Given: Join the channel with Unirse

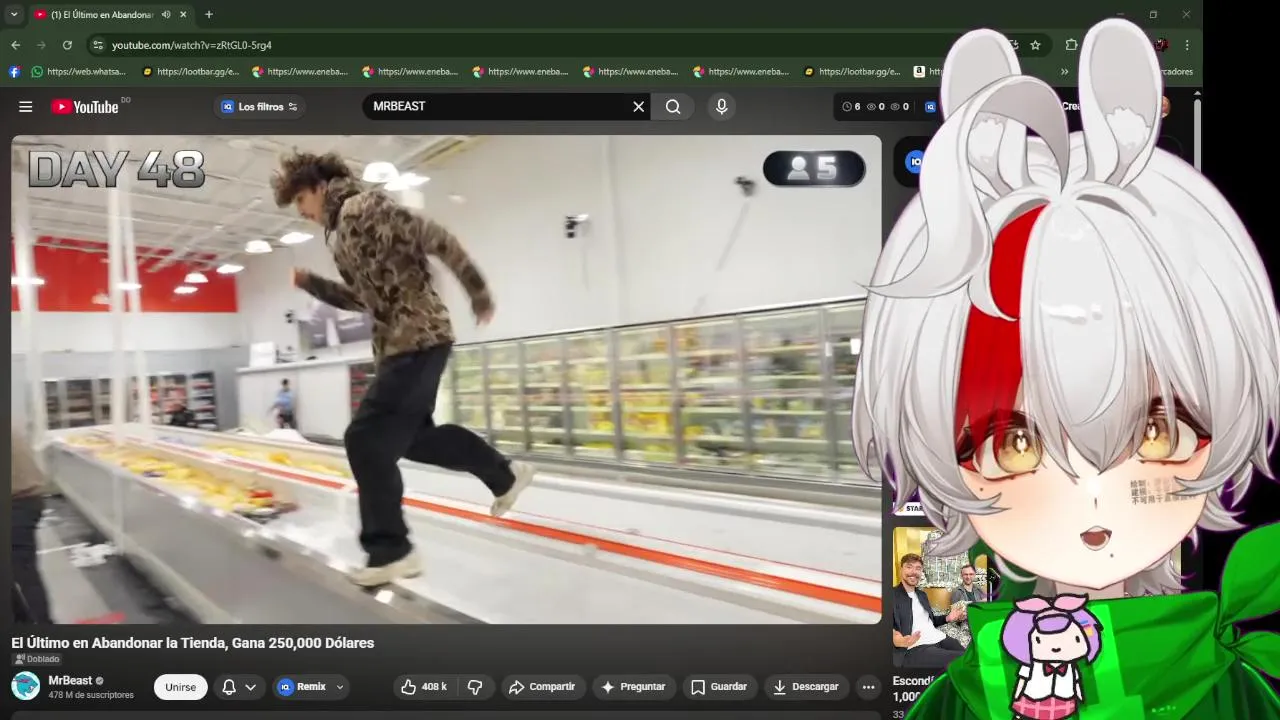Looking at the screenshot, I should 181,687.
